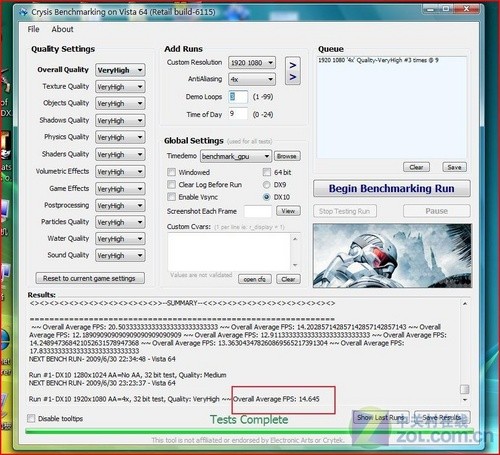Click the Demo Loops input field

[238, 97]
